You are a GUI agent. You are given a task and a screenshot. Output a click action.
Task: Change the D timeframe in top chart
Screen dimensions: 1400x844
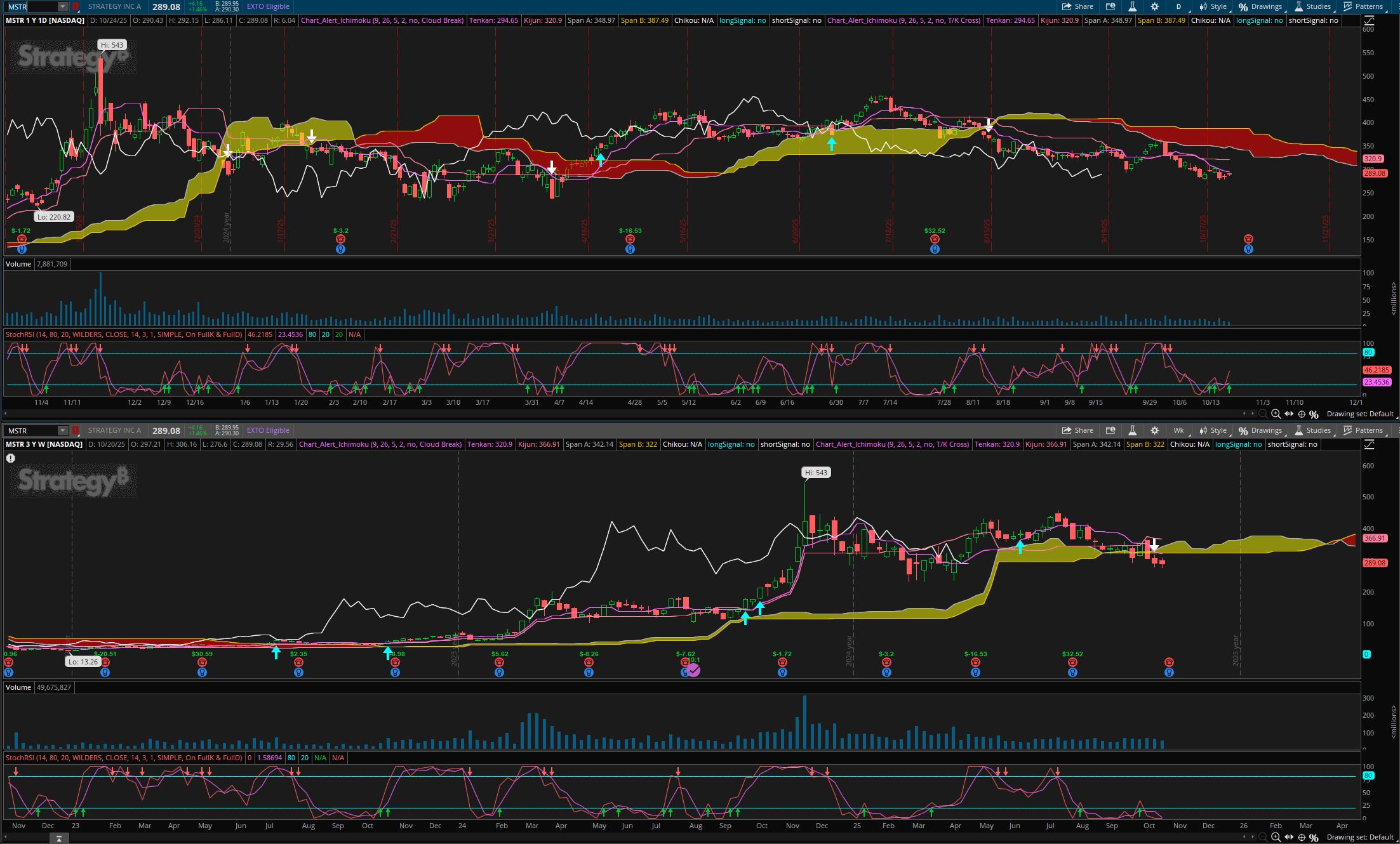pos(1178,6)
